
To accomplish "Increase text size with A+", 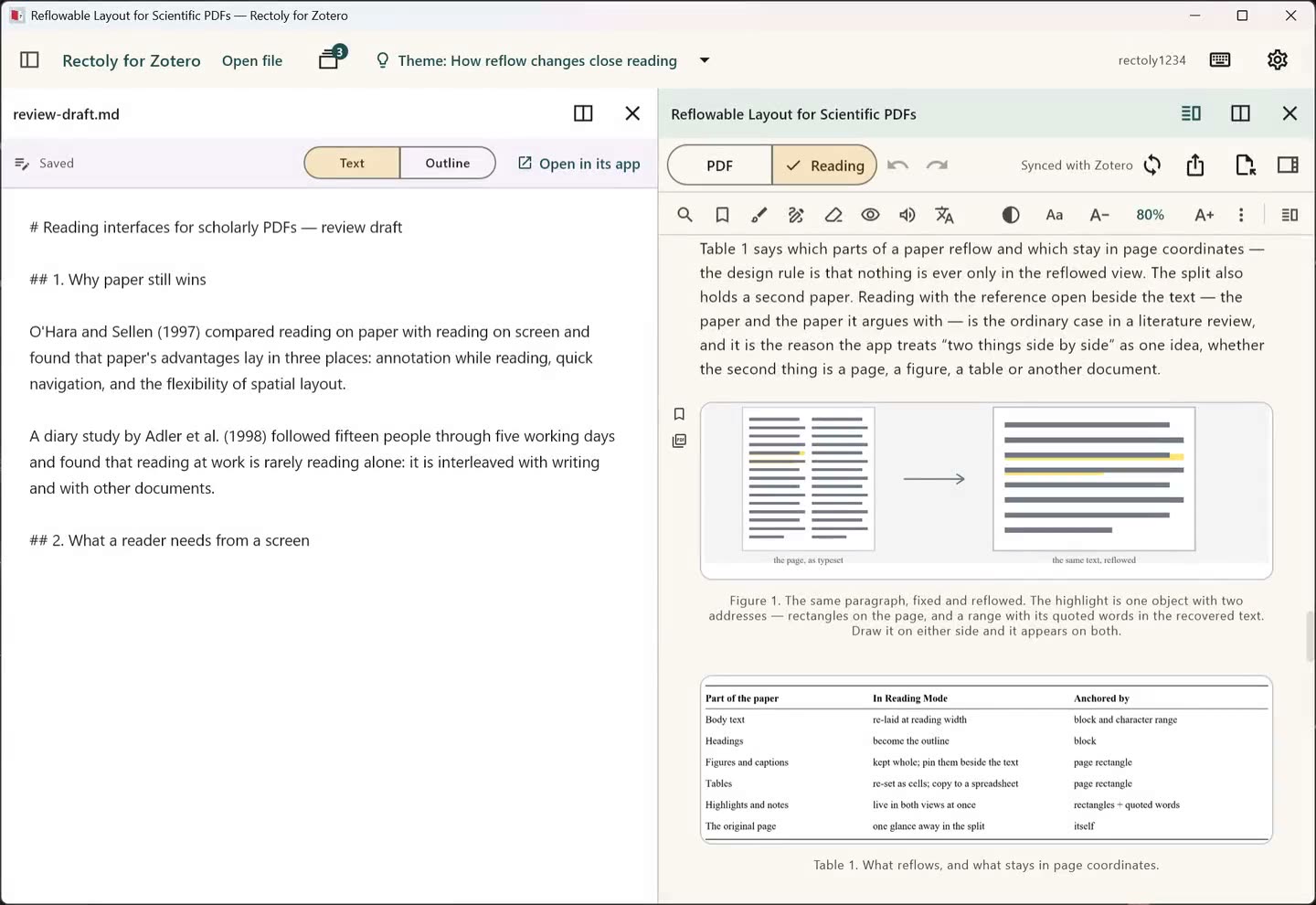I will 1205,215.
